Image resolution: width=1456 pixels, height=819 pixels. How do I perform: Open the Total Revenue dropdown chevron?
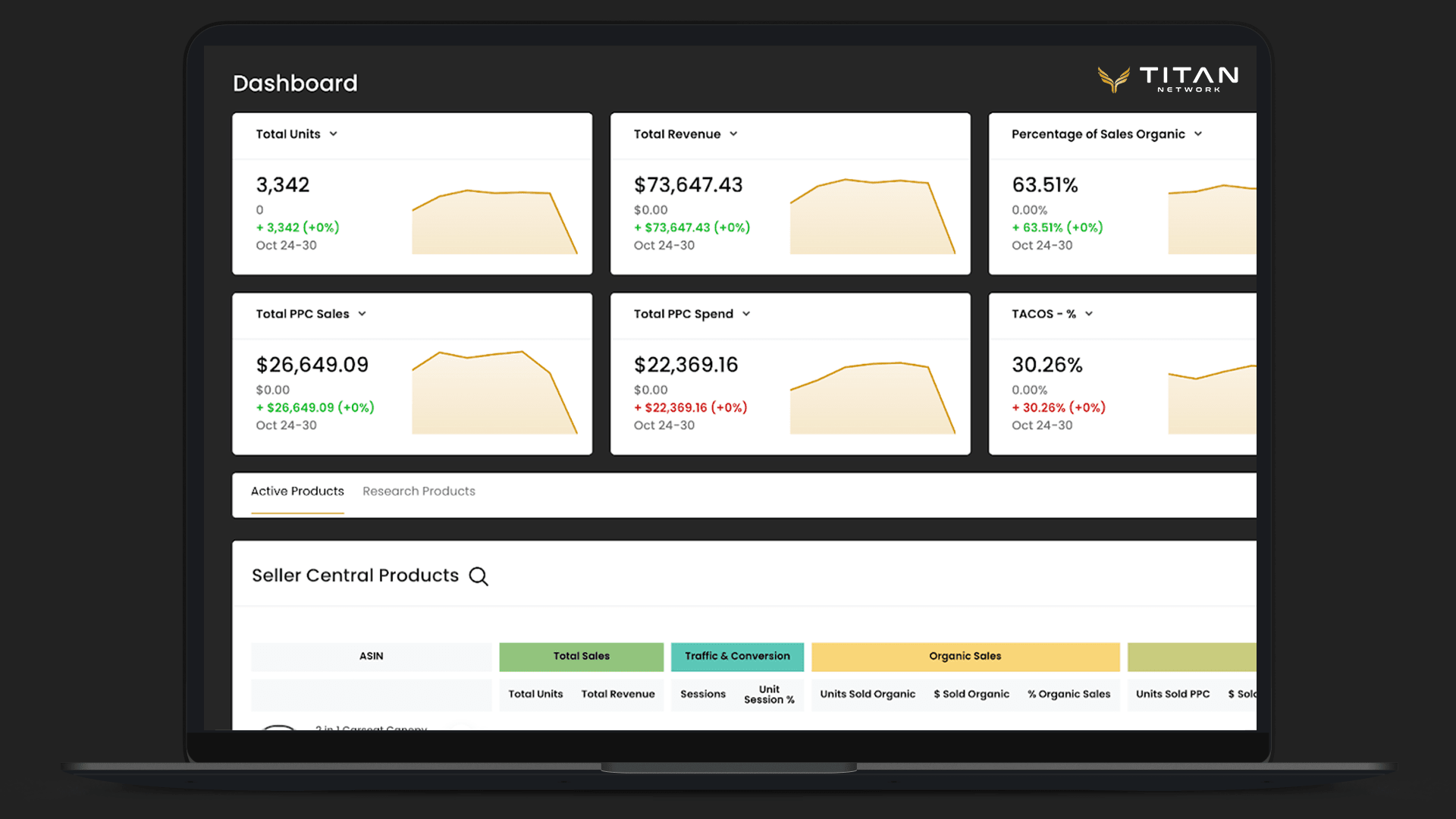point(733,134)
